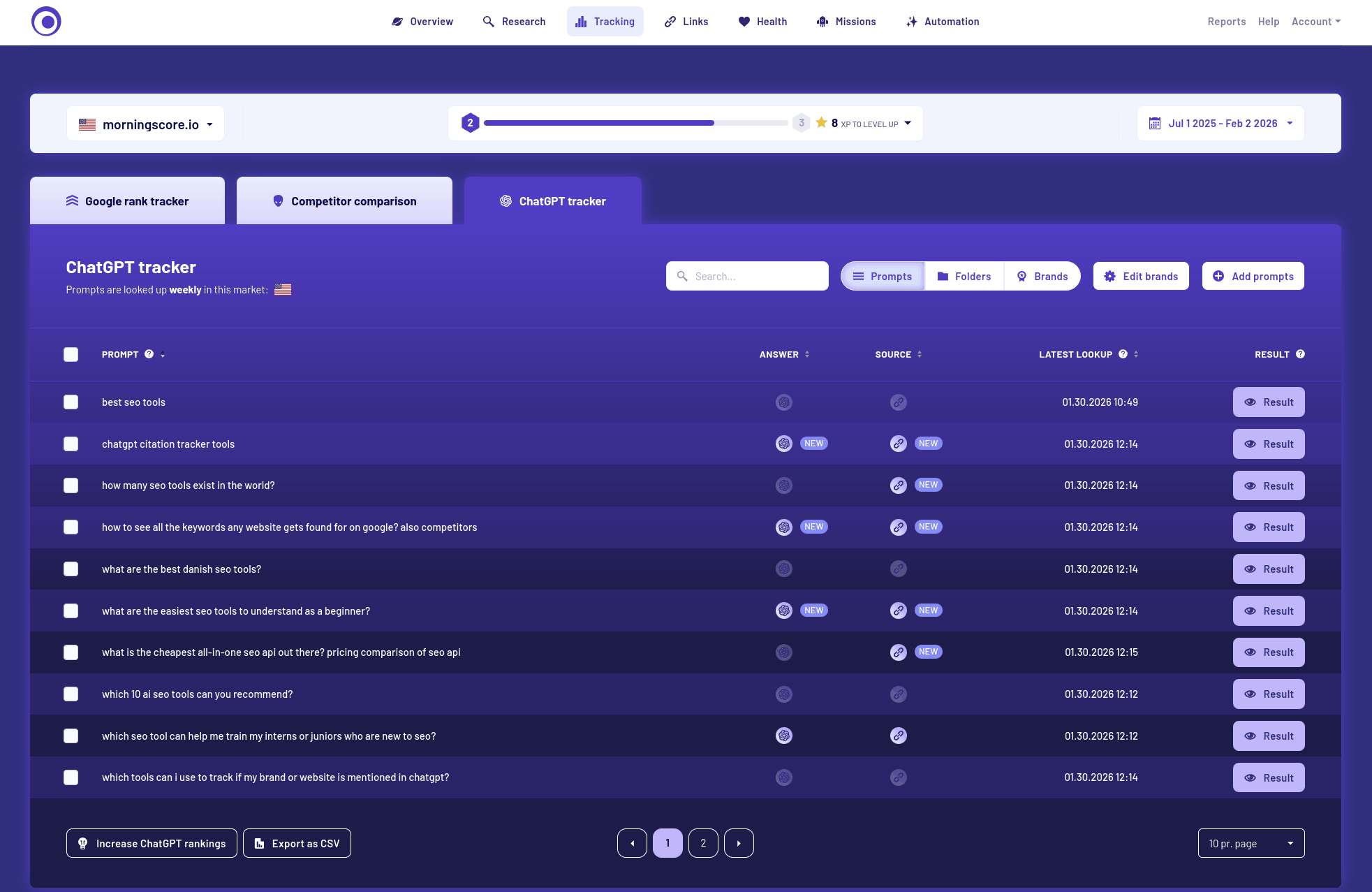Click the 'Add prompts' button
This screenshot has height=892, width=1372.
(x=1252, y=276)
